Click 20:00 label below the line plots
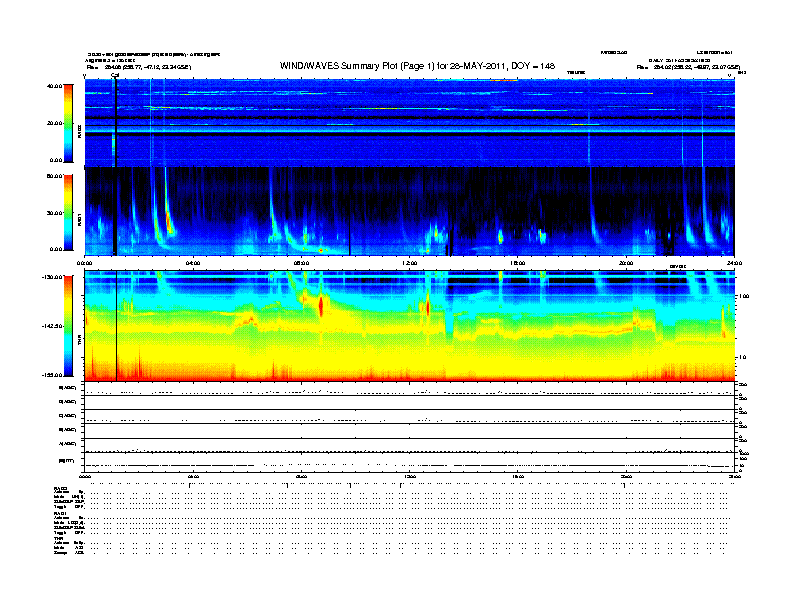Screen dimensions: 792x612 point(626,476)
